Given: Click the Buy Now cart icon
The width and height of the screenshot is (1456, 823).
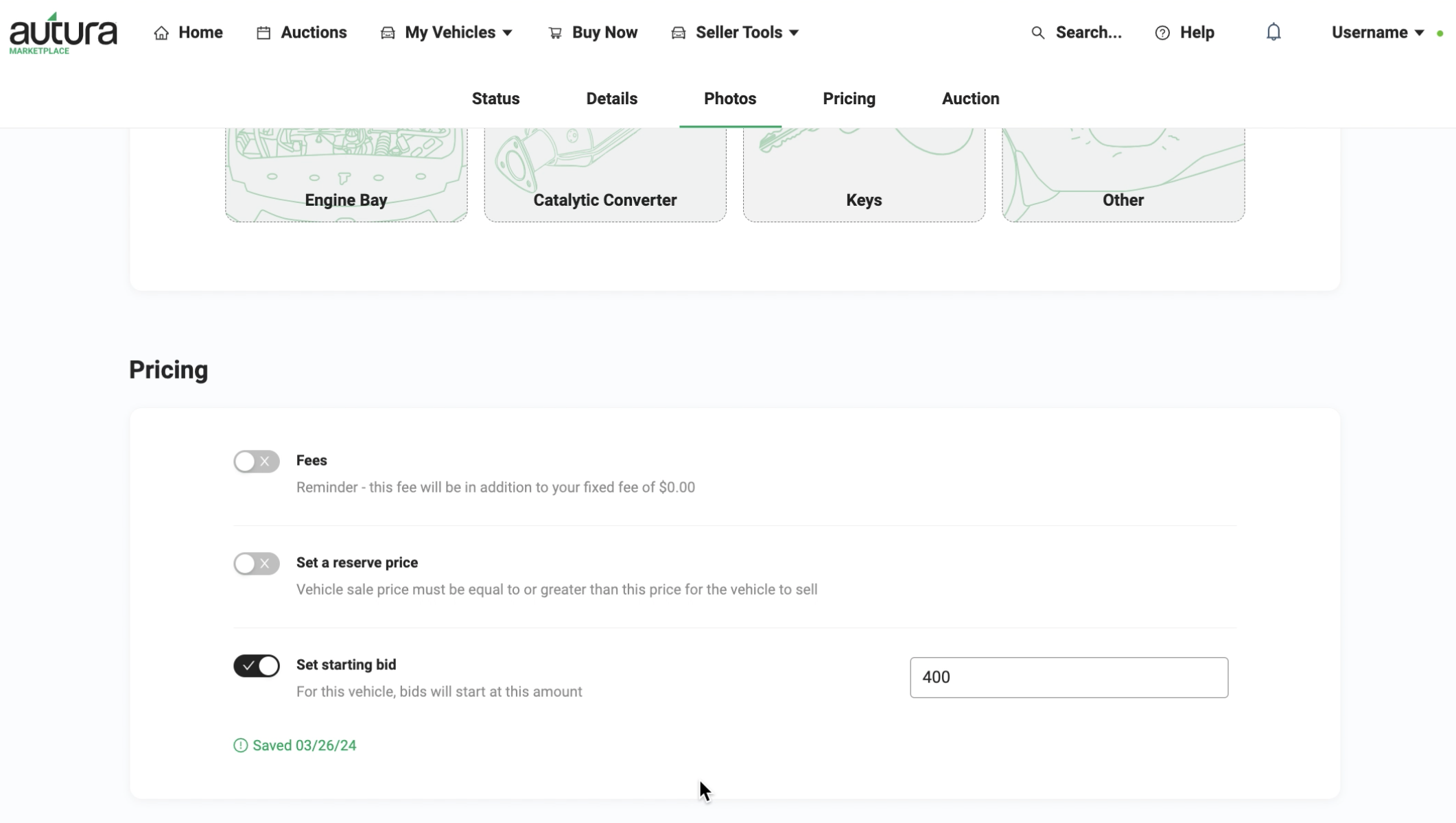Looking at the screenshot, I should point(555,33).
